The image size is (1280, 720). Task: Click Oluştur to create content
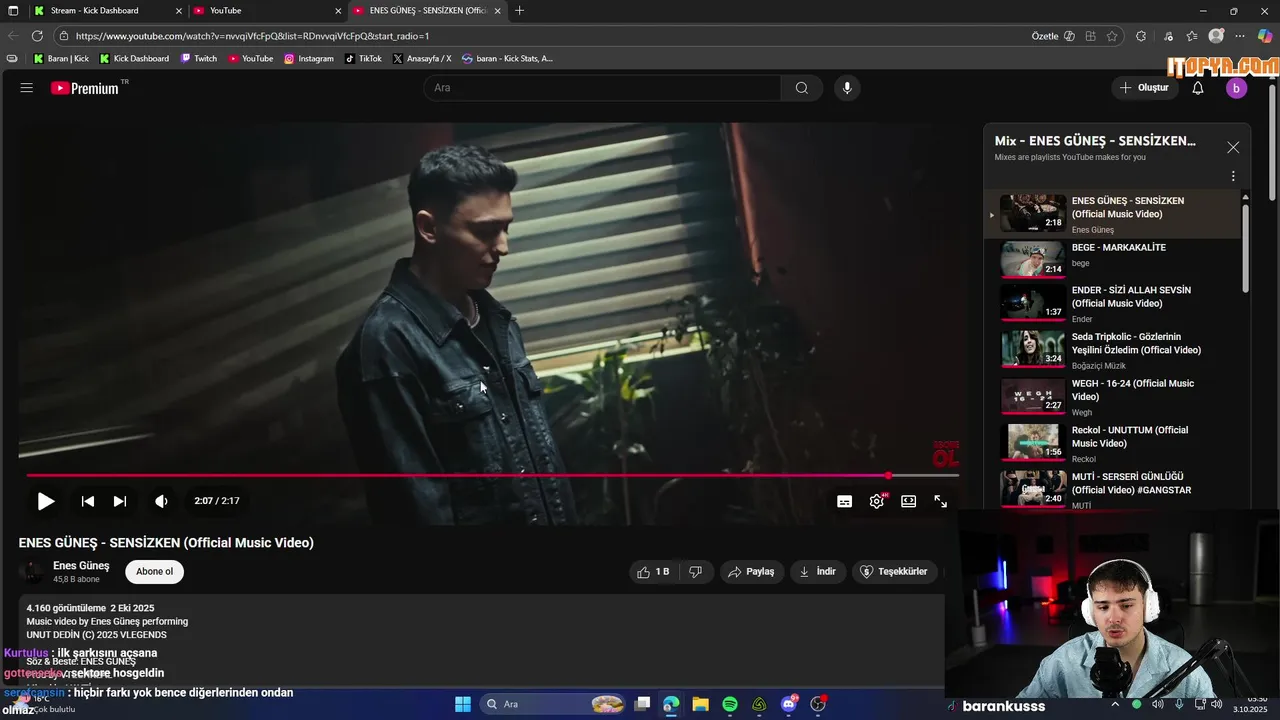pos(1144,88)
